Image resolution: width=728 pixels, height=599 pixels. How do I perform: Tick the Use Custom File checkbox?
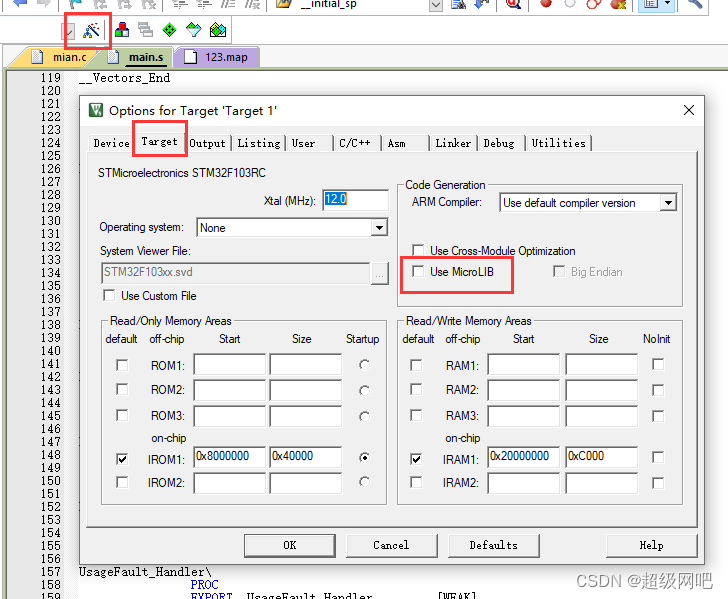(109, 295)
